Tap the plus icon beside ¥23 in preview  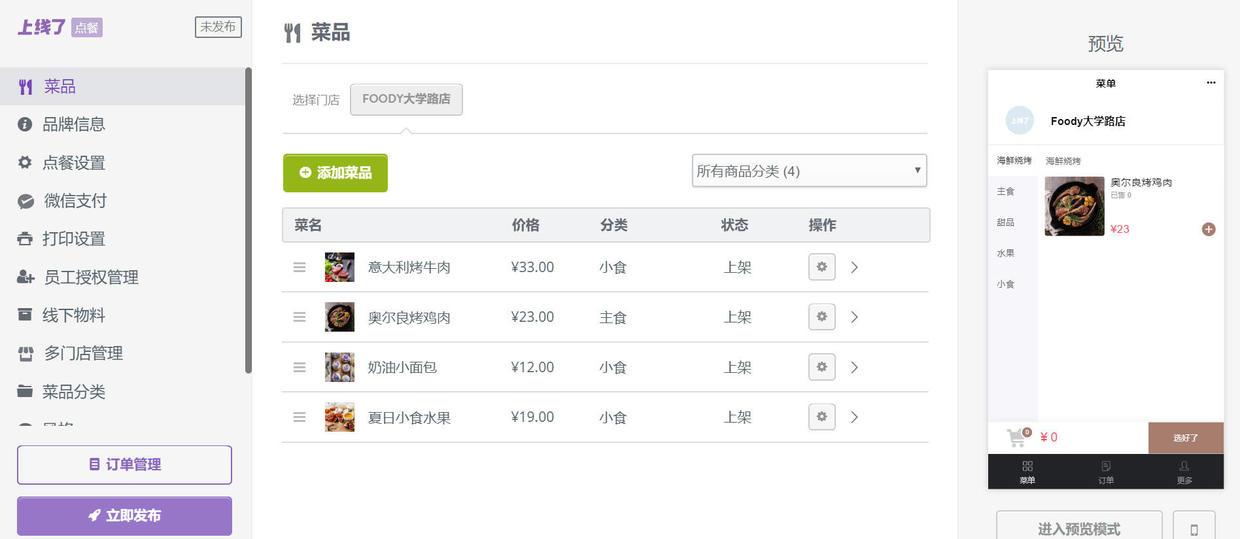click(x=1208, y=229)
